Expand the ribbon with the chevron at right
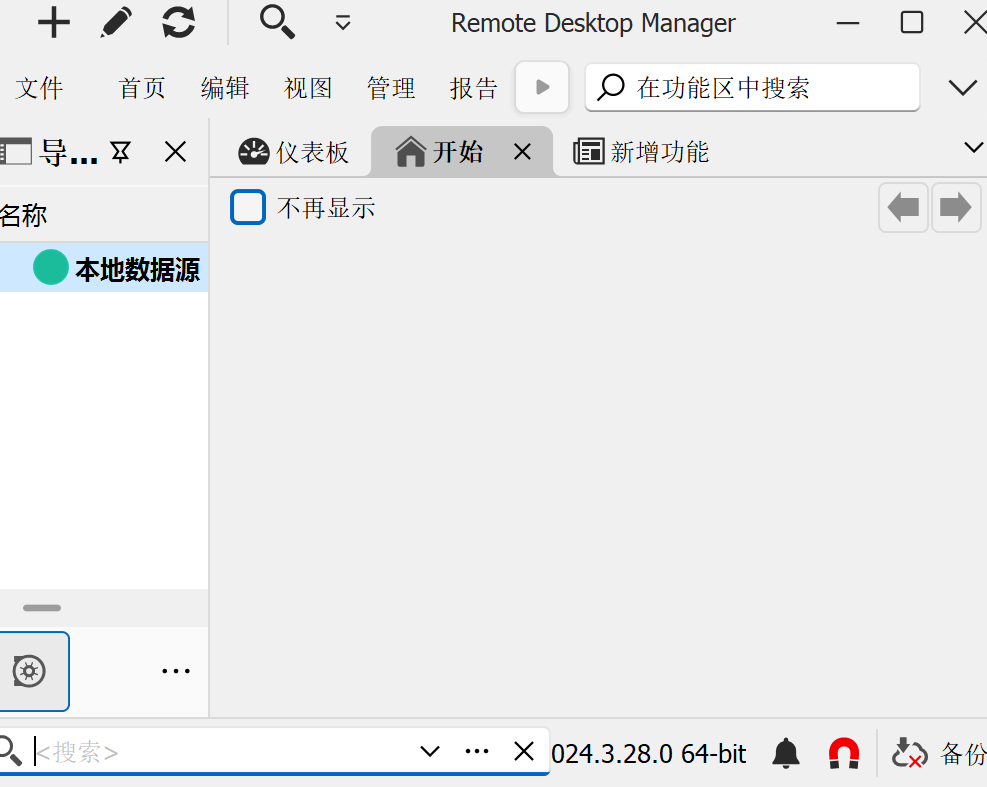987x787 pixels. (962, 88)
